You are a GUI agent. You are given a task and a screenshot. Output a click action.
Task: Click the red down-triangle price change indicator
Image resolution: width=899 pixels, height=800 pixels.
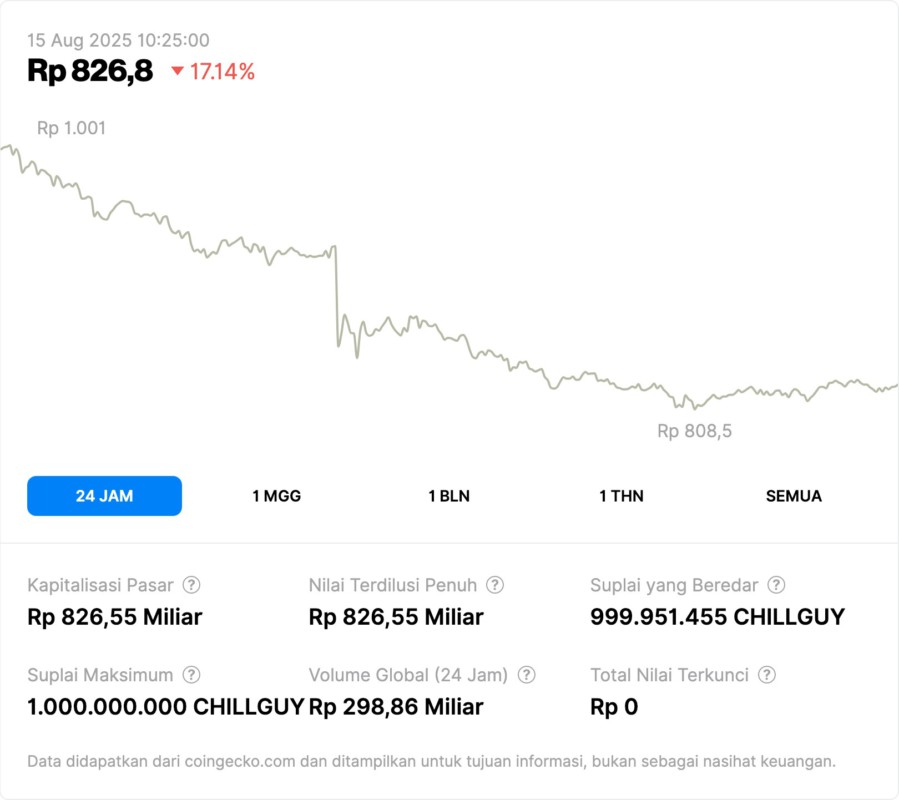177,71
